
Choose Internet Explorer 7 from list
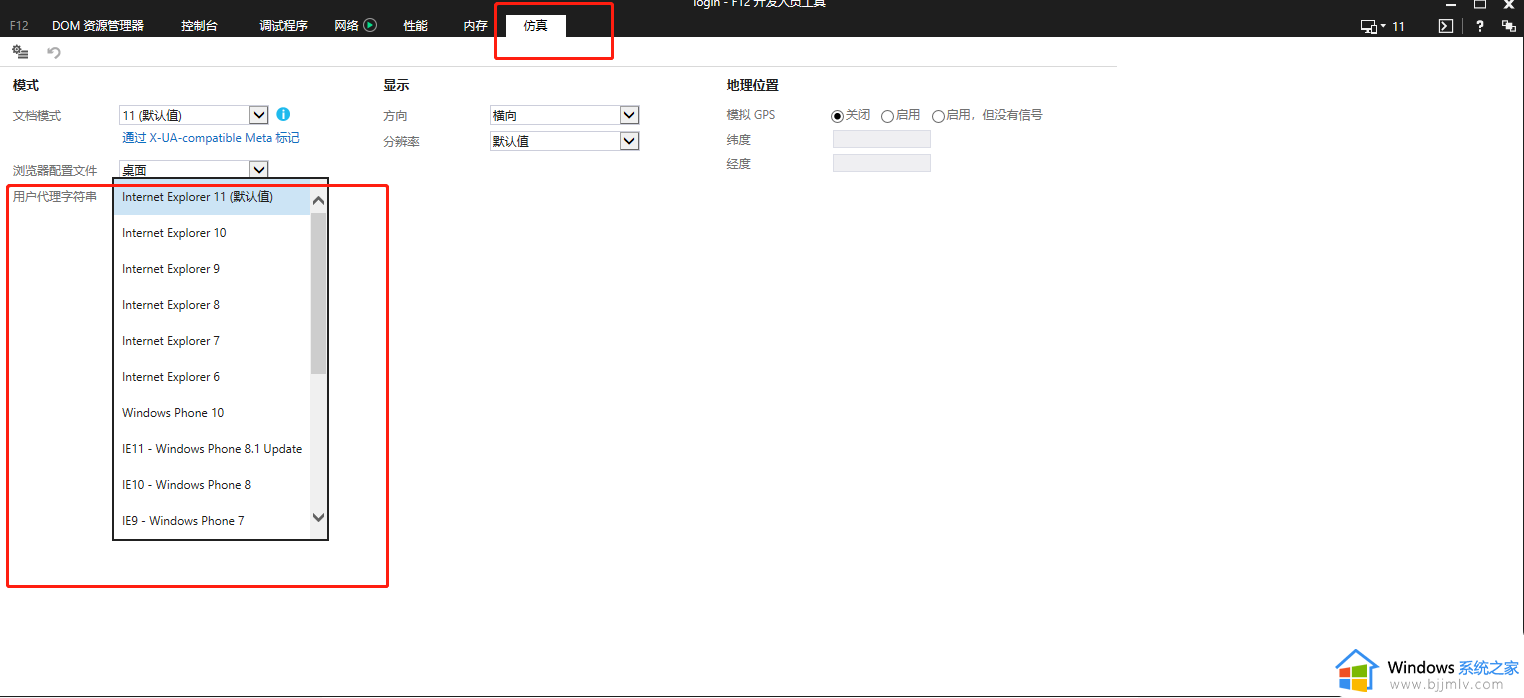212,341
